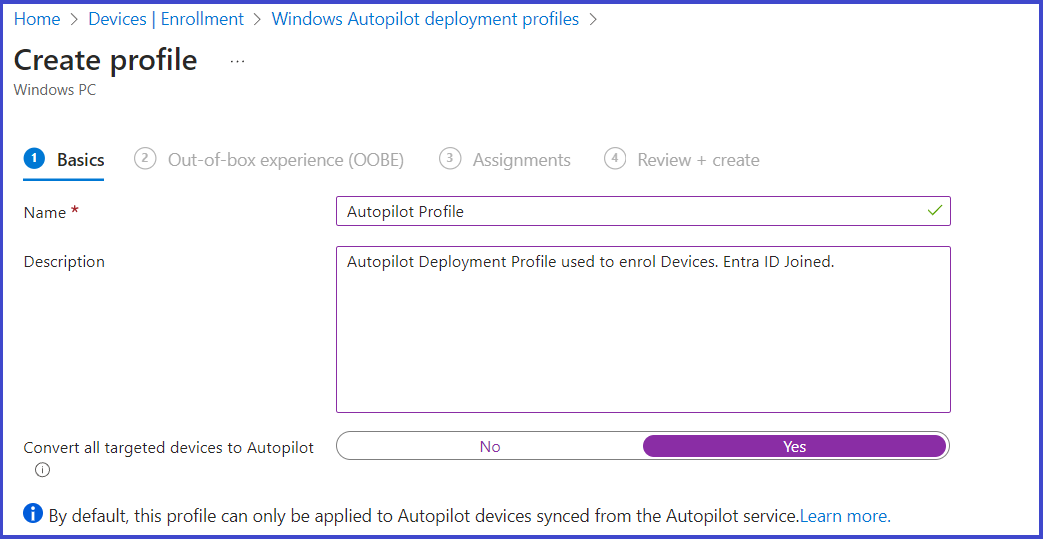The image size is (1043, 539).
Task: Click the step 3 circle for Assignments
Action: pyautogui.click(x=450, y=159)
